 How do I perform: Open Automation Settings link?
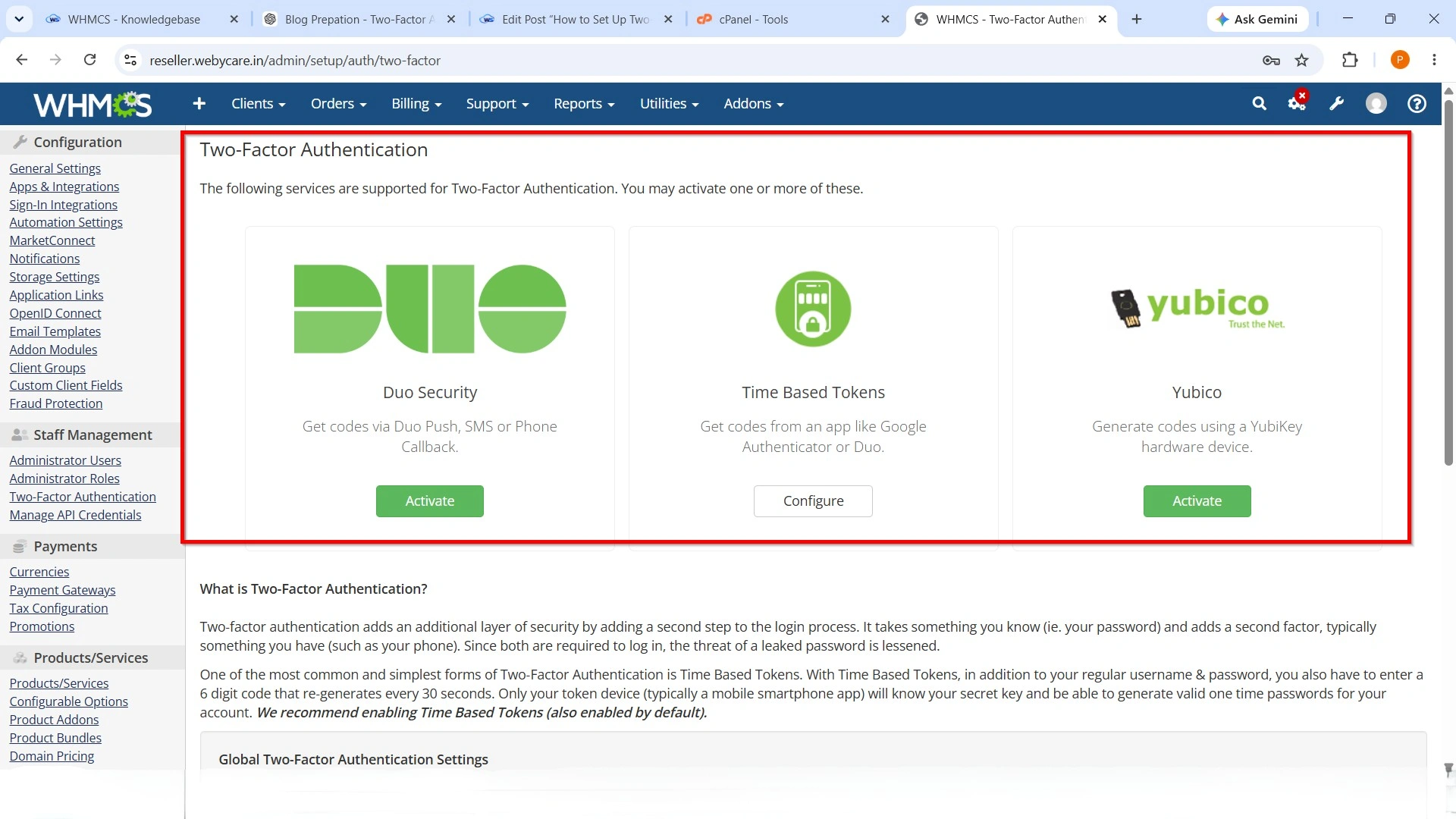(x=66, y=222)
